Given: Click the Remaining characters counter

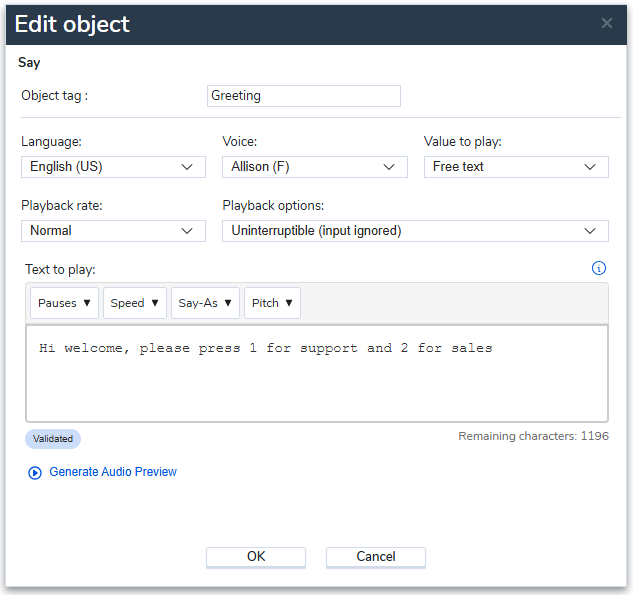Looking at the screenshot, I should click(x=533, y=436).
